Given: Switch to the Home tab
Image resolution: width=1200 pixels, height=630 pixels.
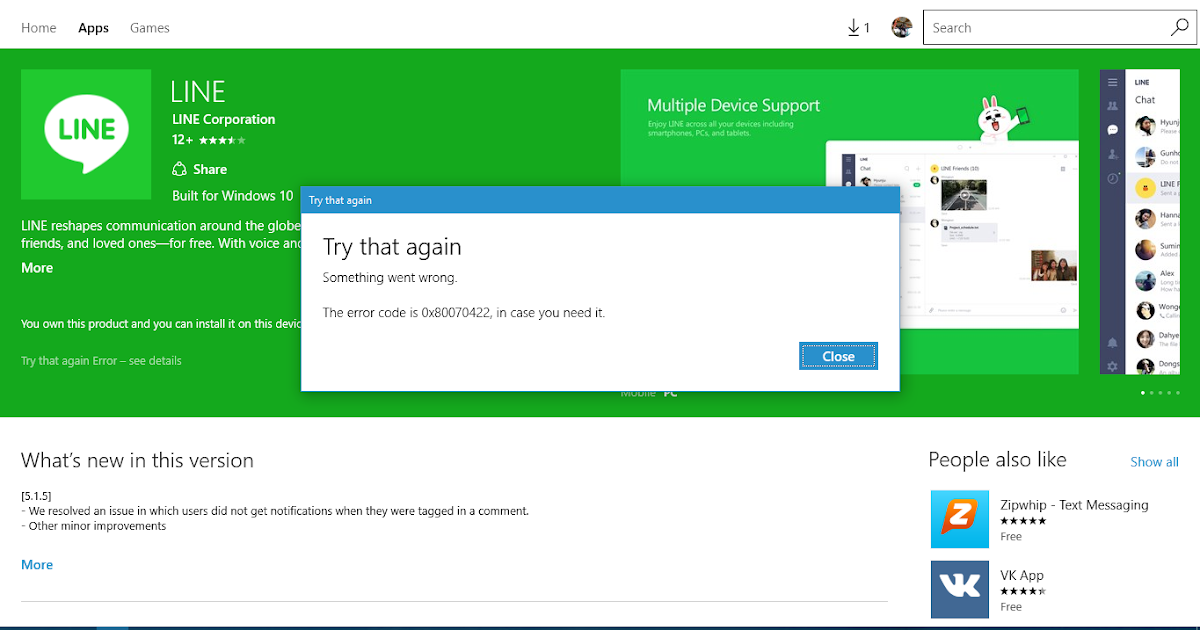Looking at the screenshot, I should [x=38, y=27].
